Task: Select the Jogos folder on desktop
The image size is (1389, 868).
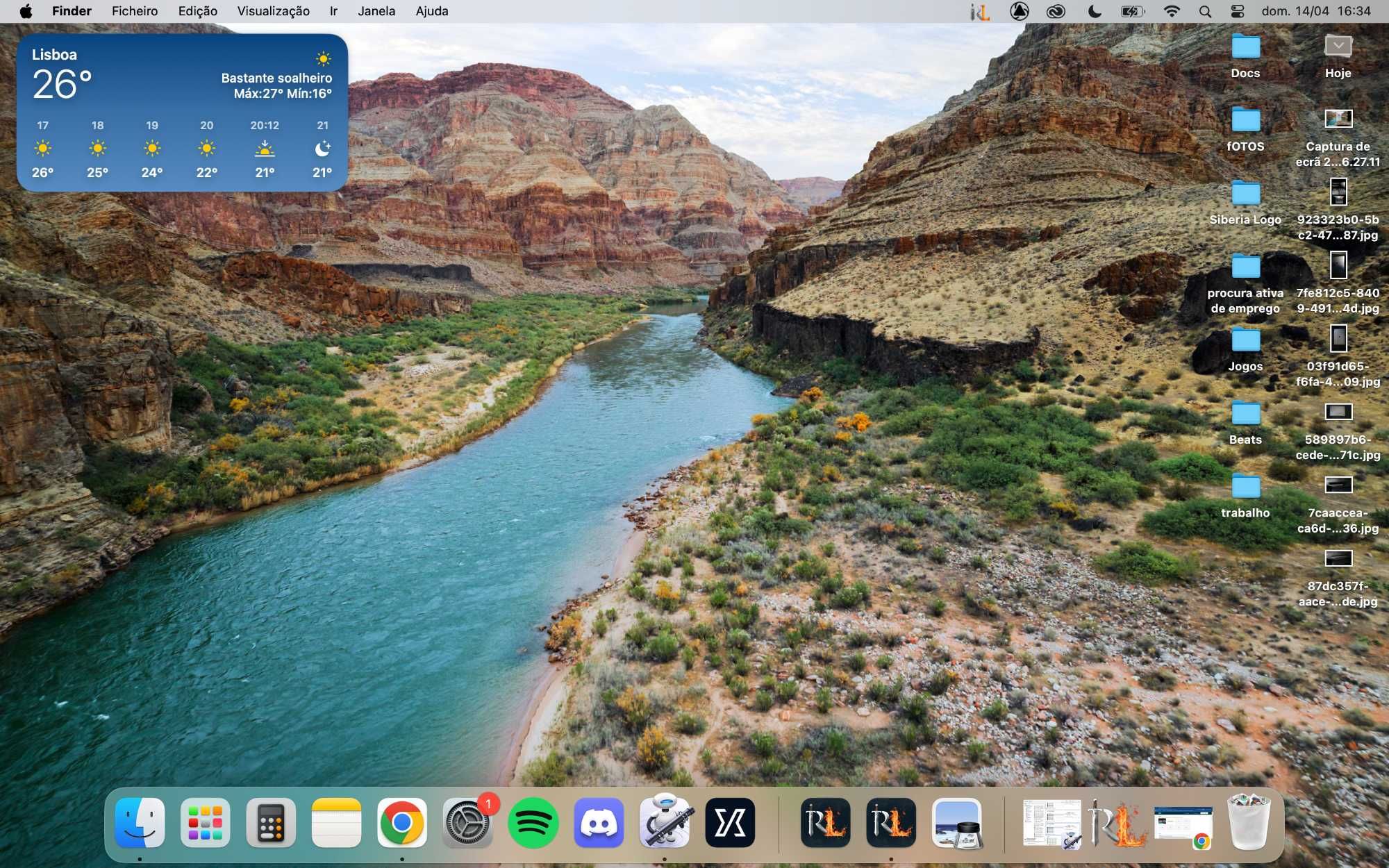Action: coord(1246,349)
